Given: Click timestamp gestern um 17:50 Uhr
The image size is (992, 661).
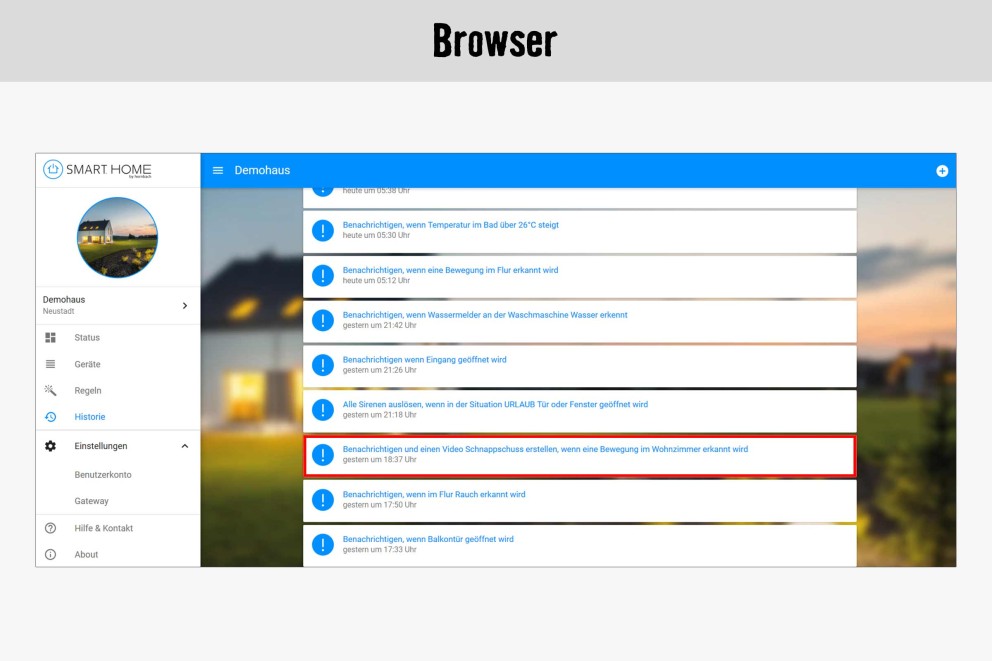Looking at the screenshot, I should pos(380,505).
